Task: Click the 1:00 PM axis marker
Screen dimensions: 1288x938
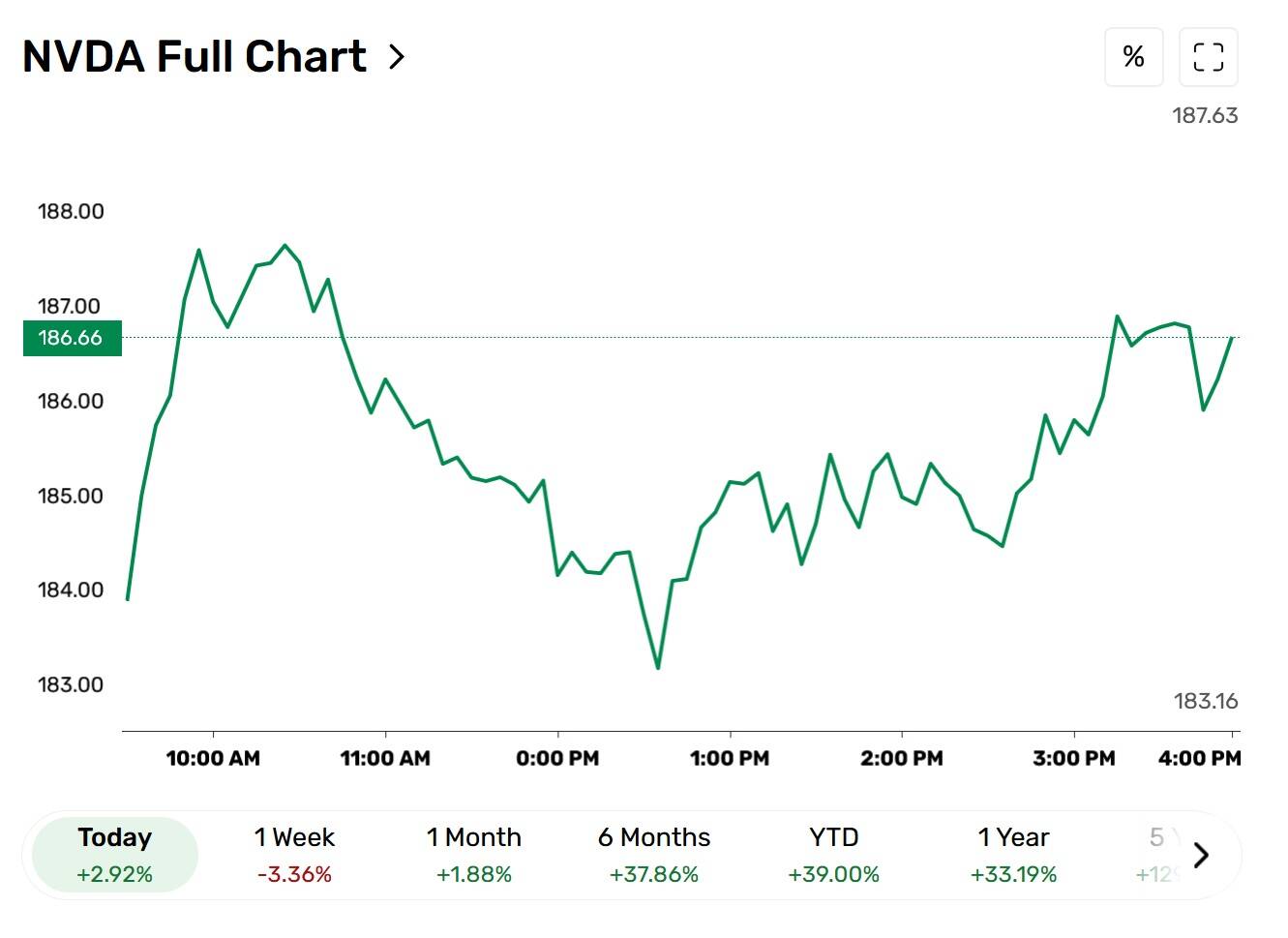Action: [x=730, y=758]
